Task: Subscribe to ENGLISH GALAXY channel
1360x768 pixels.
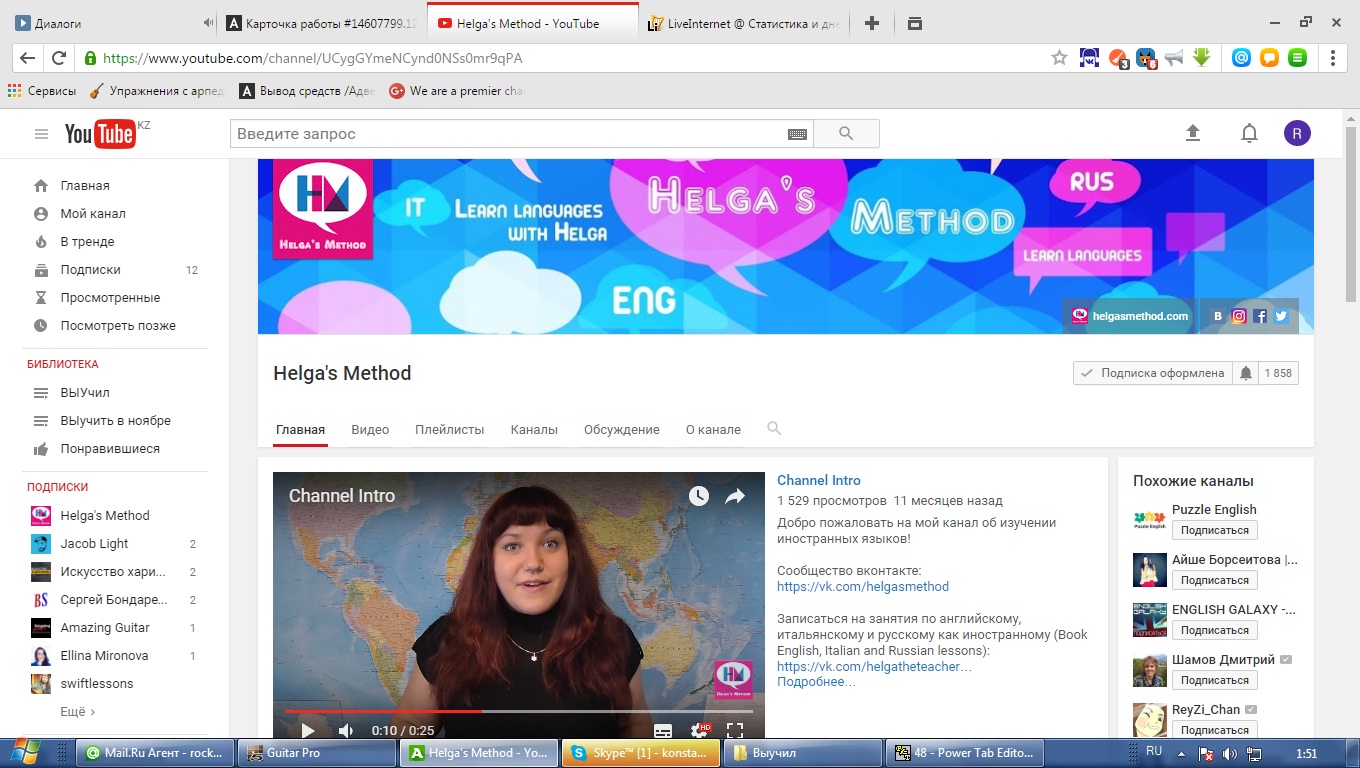Action: pos(1214,630)
